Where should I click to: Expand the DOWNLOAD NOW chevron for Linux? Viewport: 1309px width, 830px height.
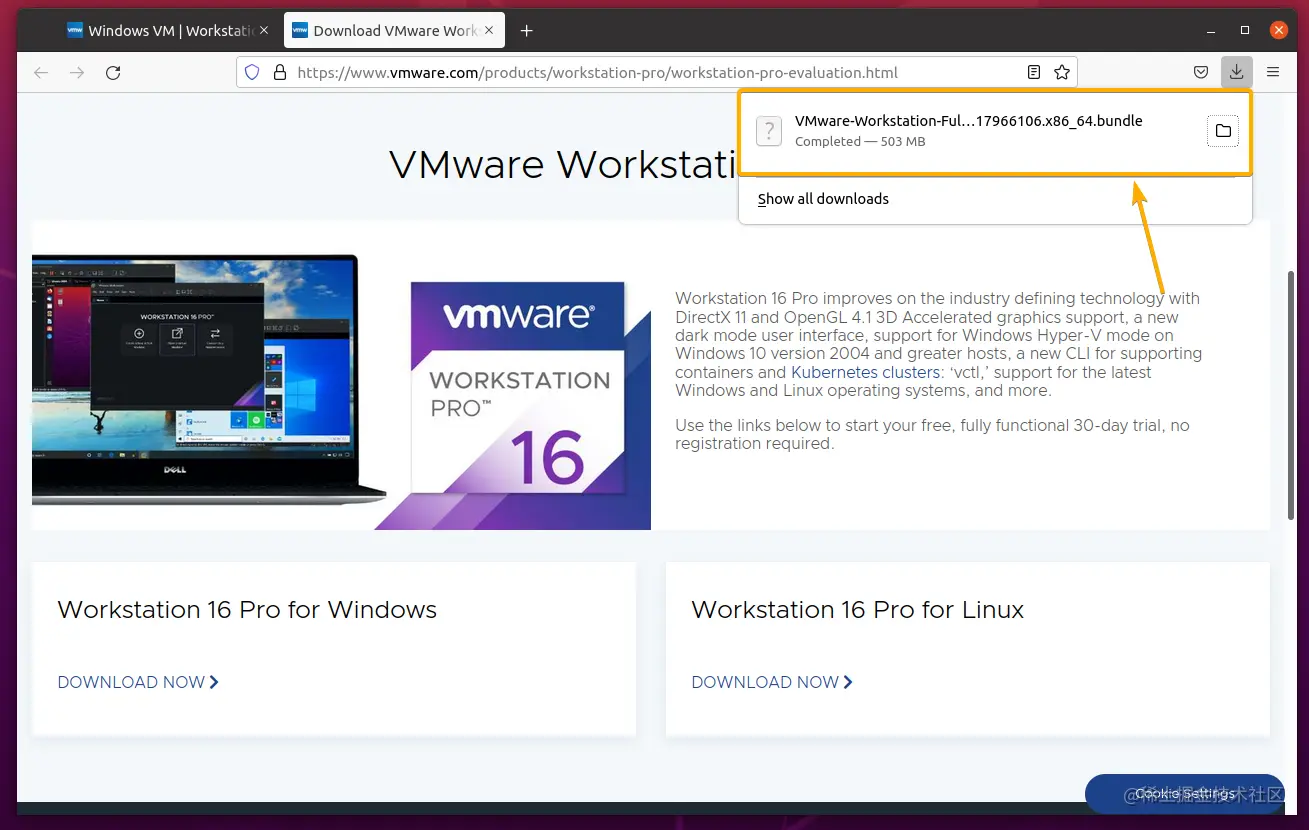tap(848, 682)
